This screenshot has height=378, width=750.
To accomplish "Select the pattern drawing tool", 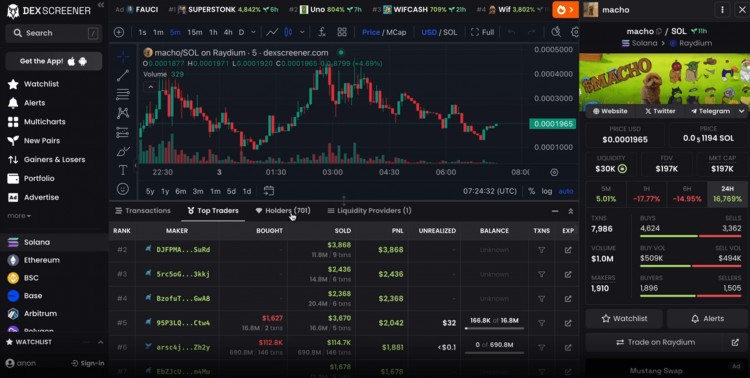I will (123, 113).
